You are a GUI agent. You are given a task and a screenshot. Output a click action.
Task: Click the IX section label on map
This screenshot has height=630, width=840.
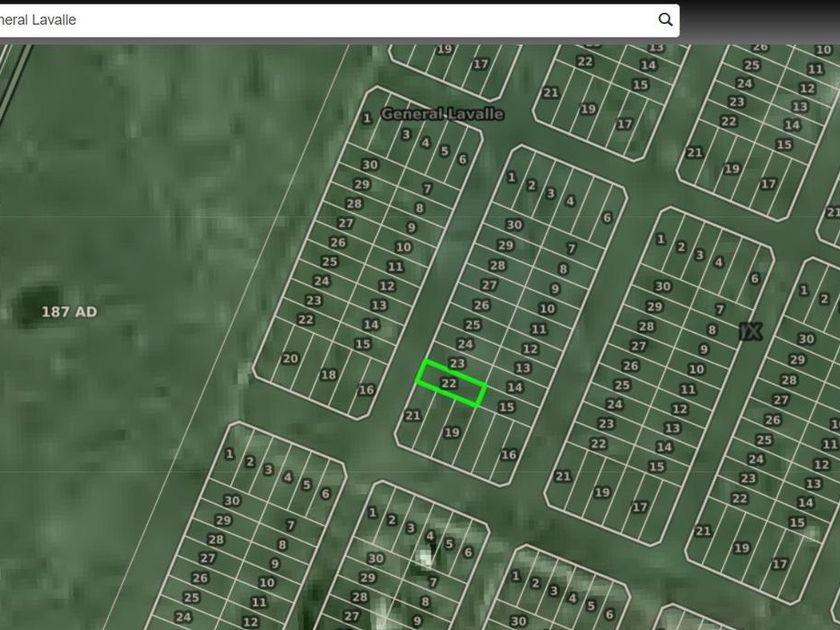pyautogui.click(x=750, y=332)
